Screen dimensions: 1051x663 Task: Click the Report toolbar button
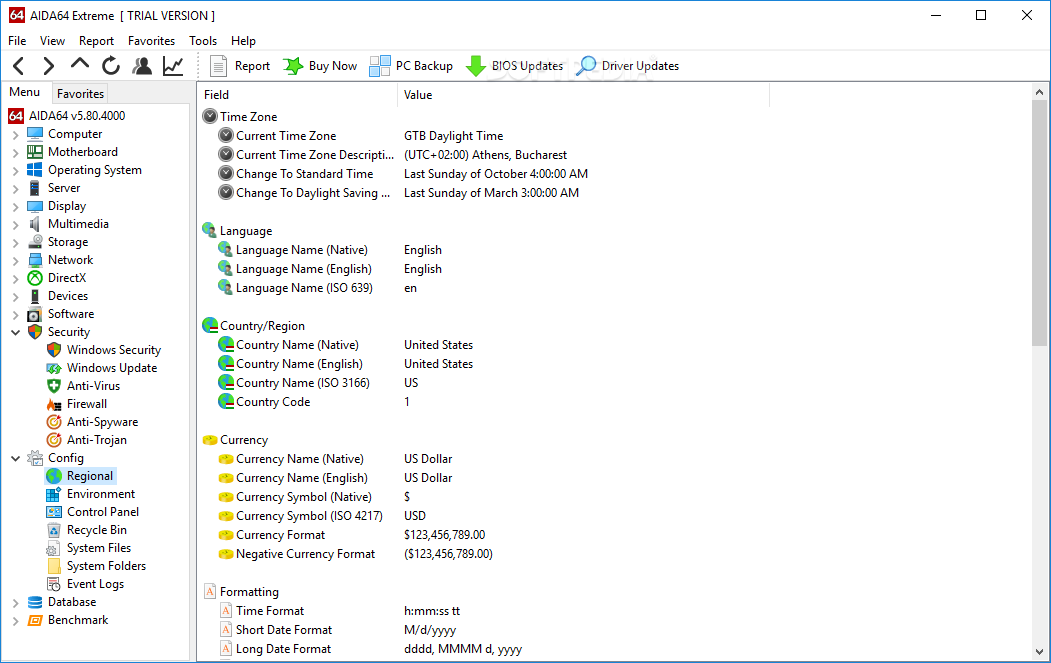click(x=240, y=66)
